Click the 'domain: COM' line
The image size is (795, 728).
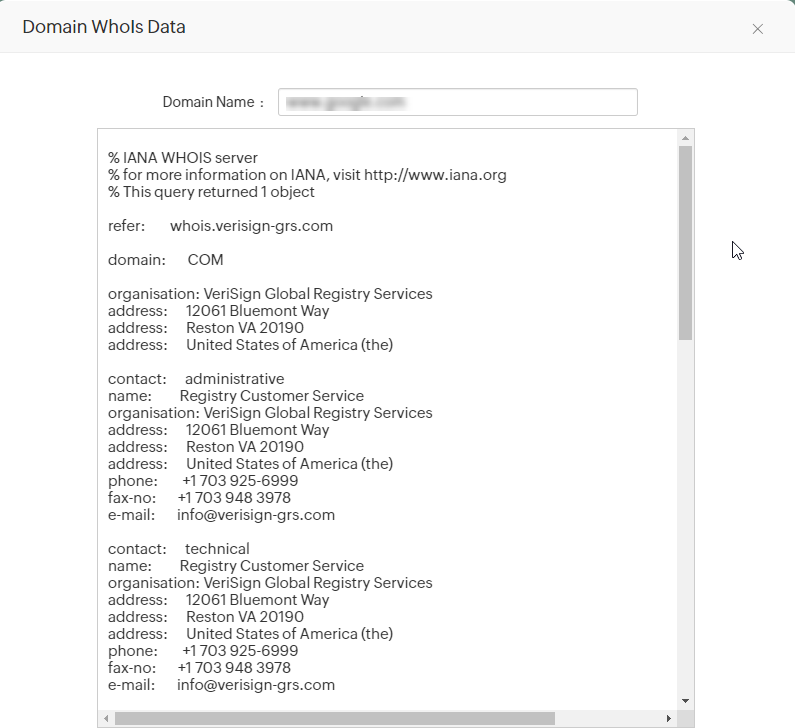click(166, 260)
